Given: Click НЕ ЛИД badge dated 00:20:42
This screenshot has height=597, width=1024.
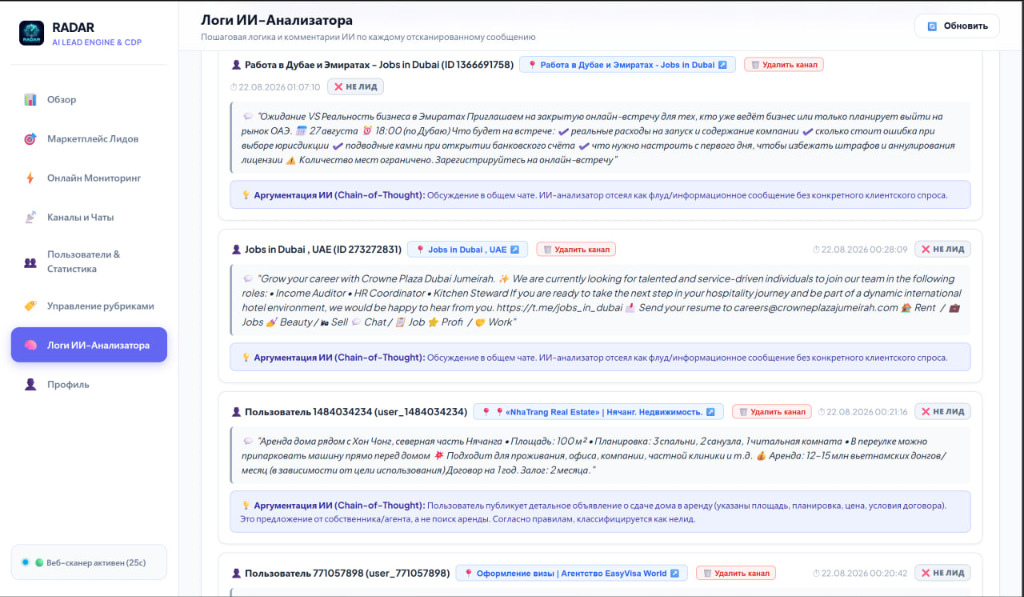Looking at the screenshot, I should 942,573.
